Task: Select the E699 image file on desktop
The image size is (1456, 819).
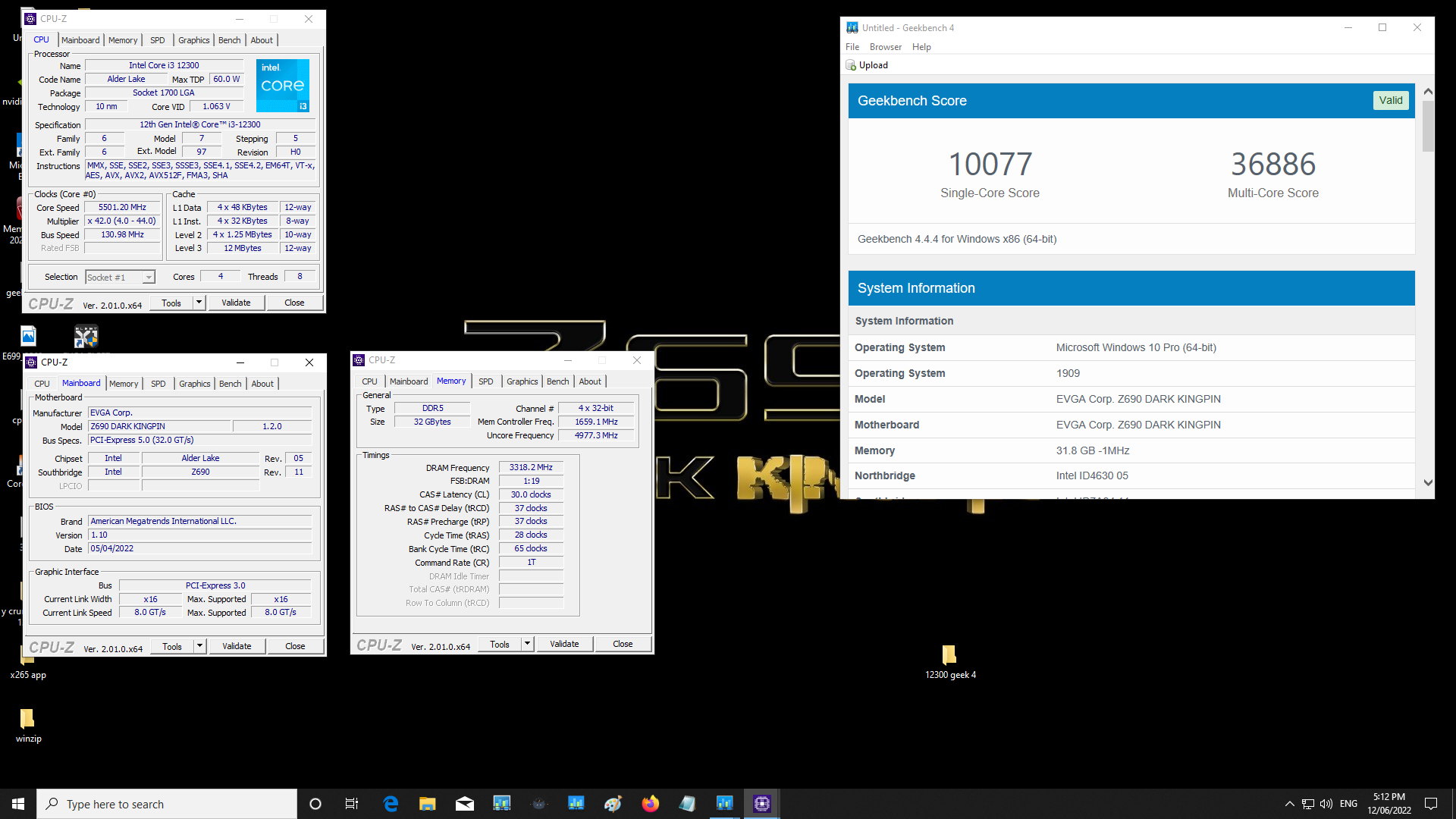Action: tap(28, 336)
